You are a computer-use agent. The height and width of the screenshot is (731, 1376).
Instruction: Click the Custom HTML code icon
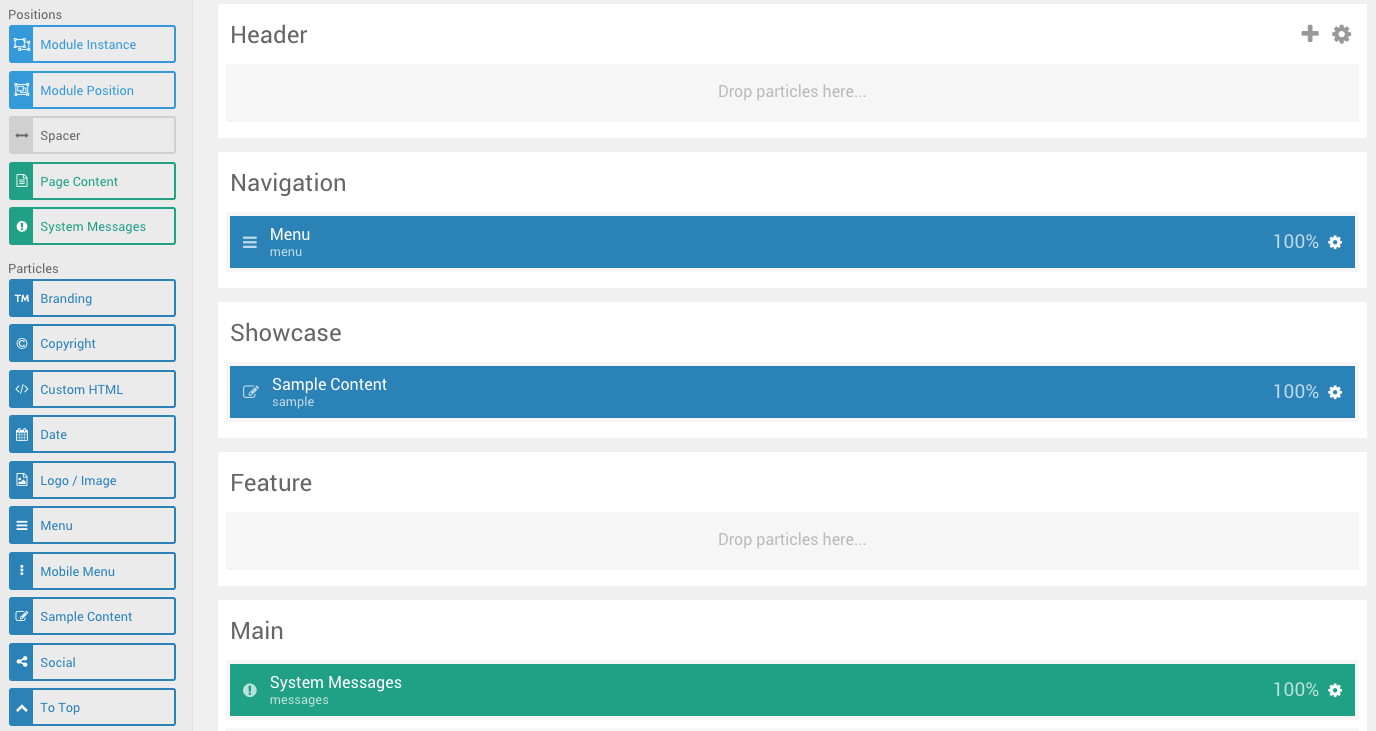point(21,388)
